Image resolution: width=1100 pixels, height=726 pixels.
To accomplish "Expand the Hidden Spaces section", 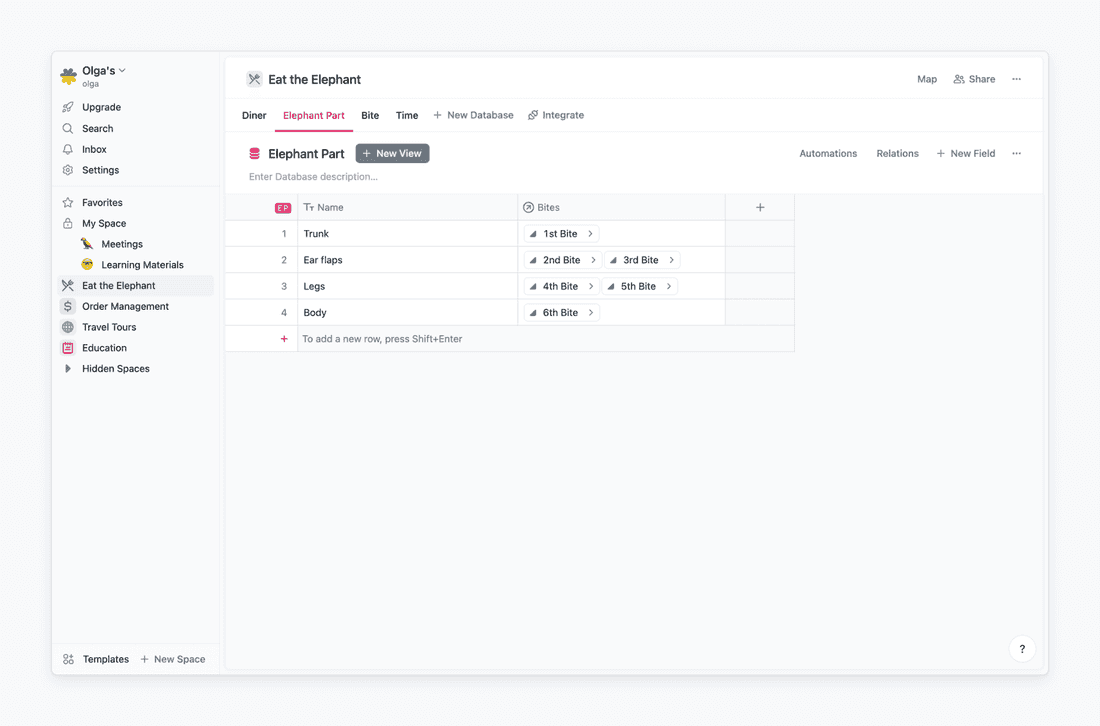I will pyautogui.click(x=68, y=369).
